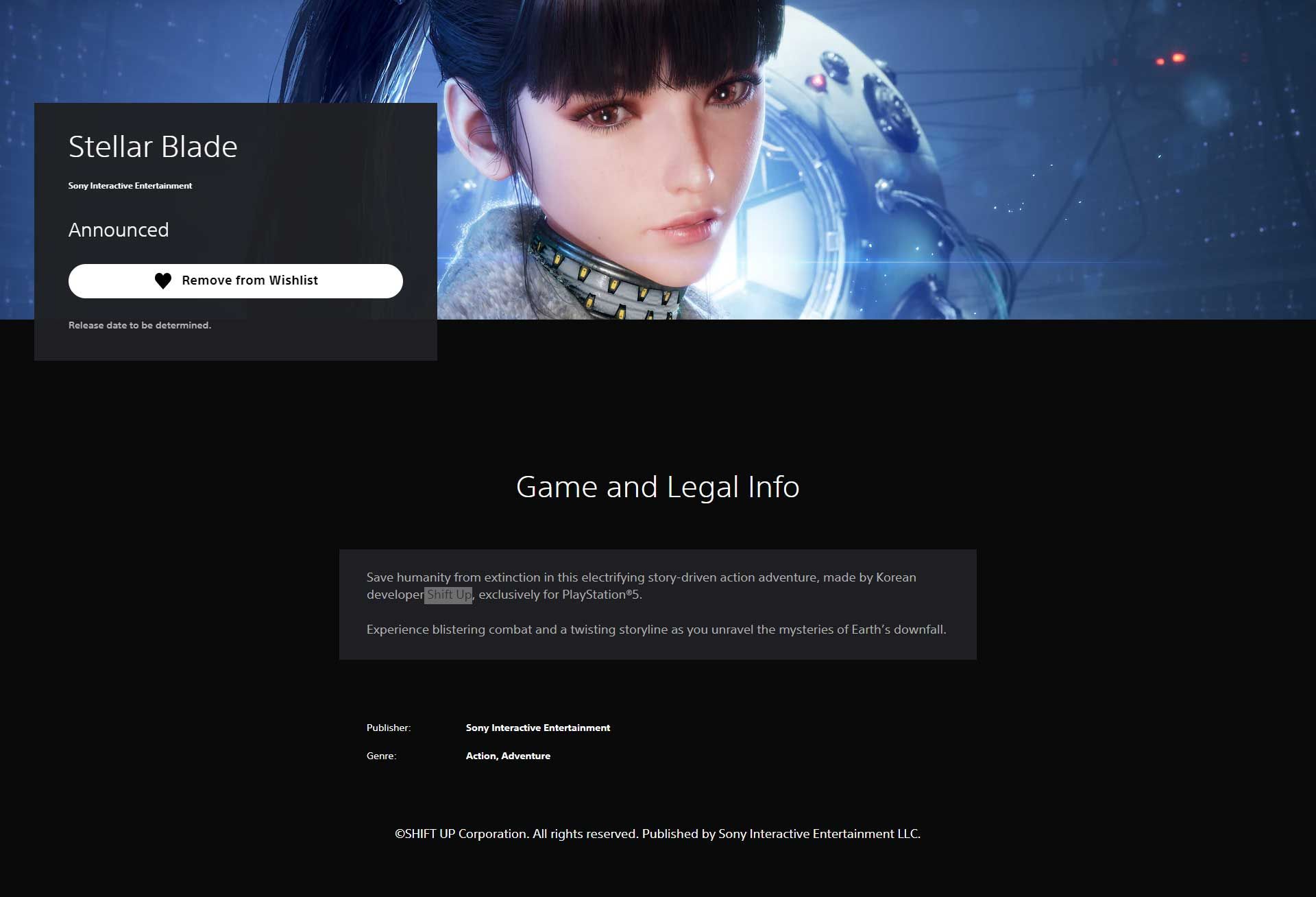The image size is (1316, 897).
Task: Click the 'Release date to be determined.' note
Action: click(x=140, y=325)
